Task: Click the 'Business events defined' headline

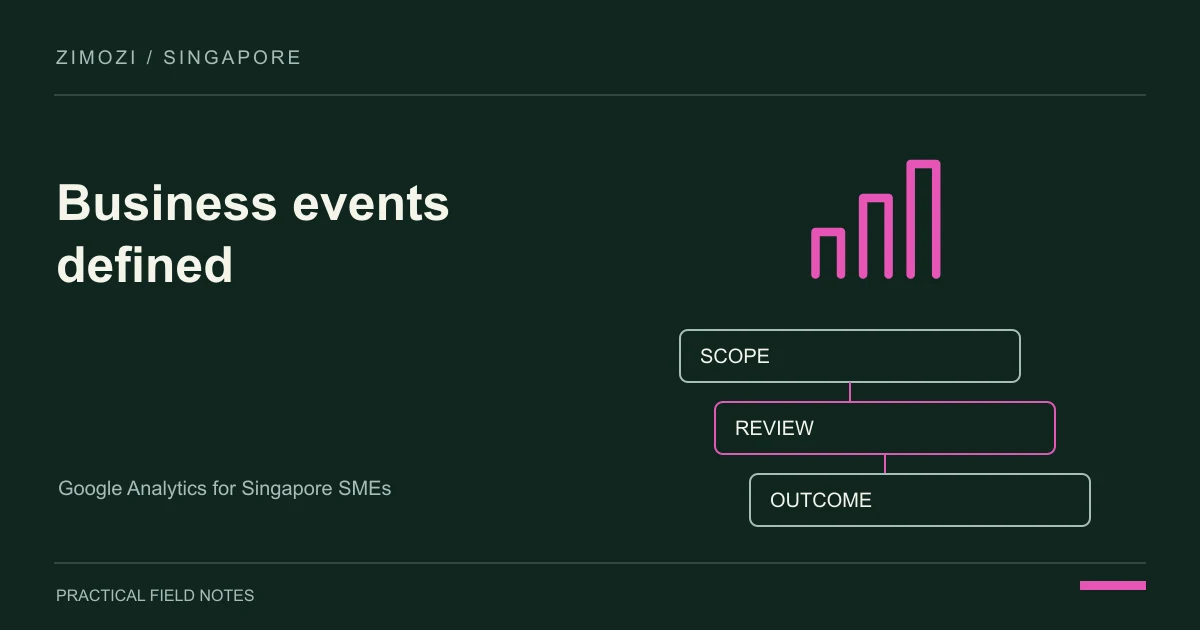Action: click(254, 234)
